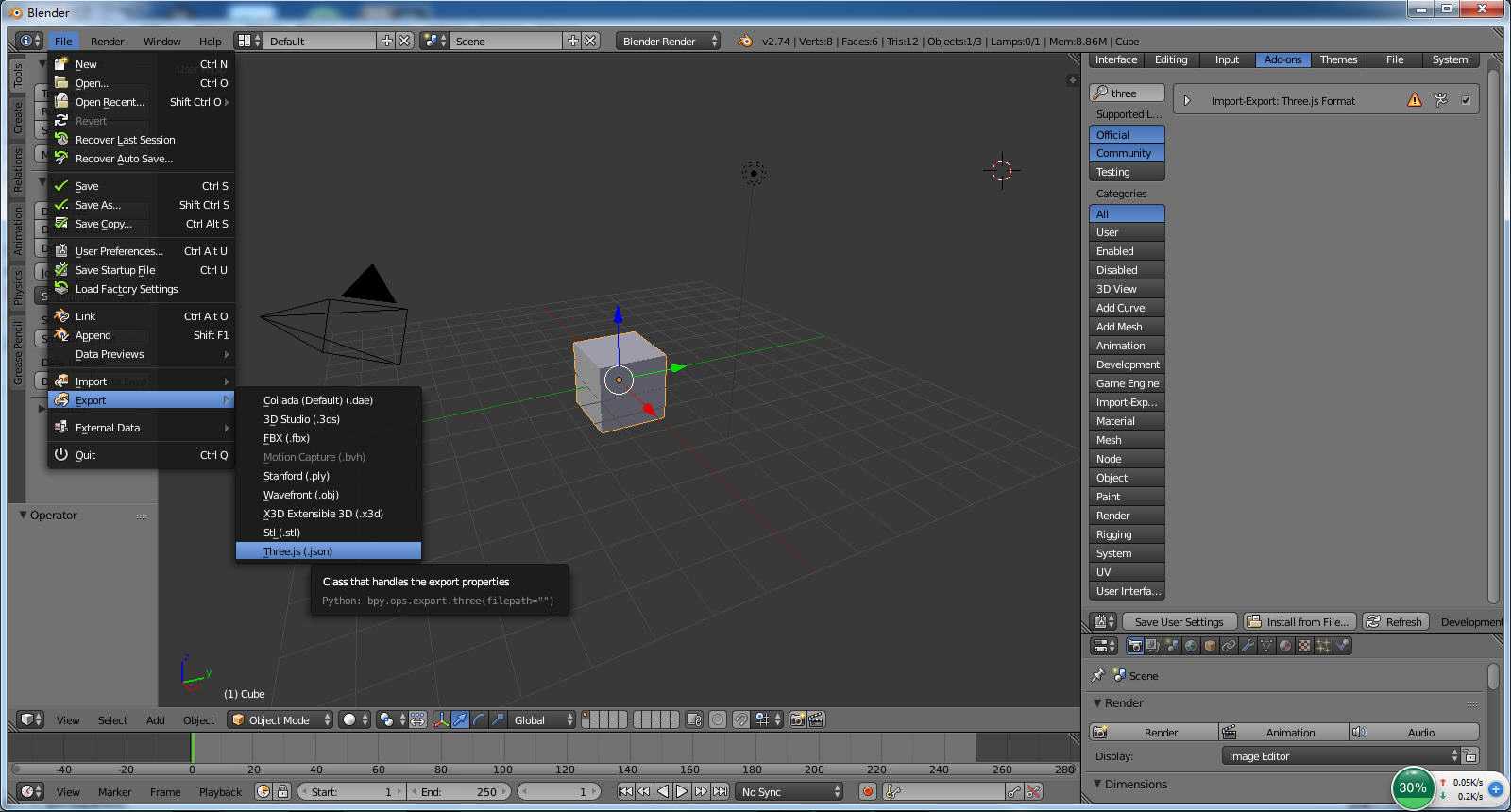Open the viewport shading sphere dropdown
The width and height of the screenshot is (1511, 812).
pyautogui.click(x=356, y=719)
